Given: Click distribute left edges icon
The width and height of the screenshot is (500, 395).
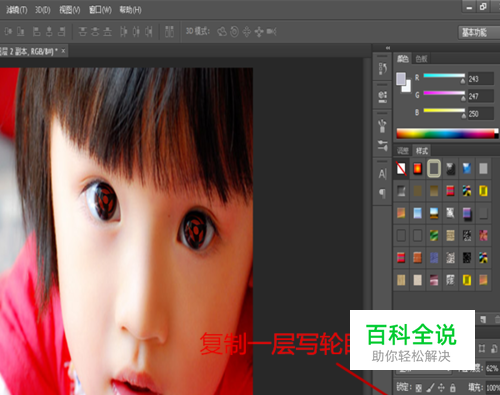Looking at the screenshot, I should (x=124, y=32).
